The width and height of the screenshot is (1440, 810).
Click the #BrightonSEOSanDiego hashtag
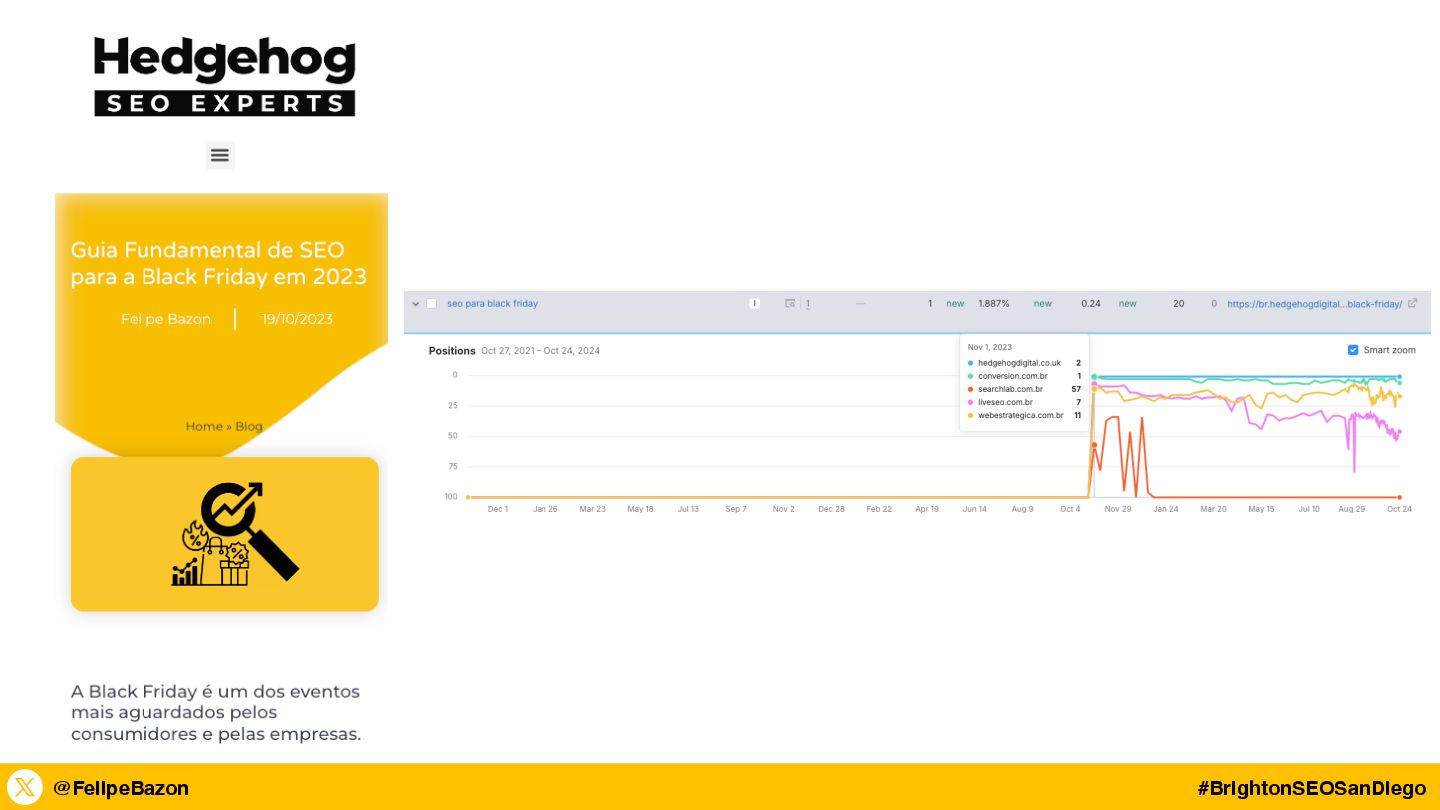(1311, 788)
